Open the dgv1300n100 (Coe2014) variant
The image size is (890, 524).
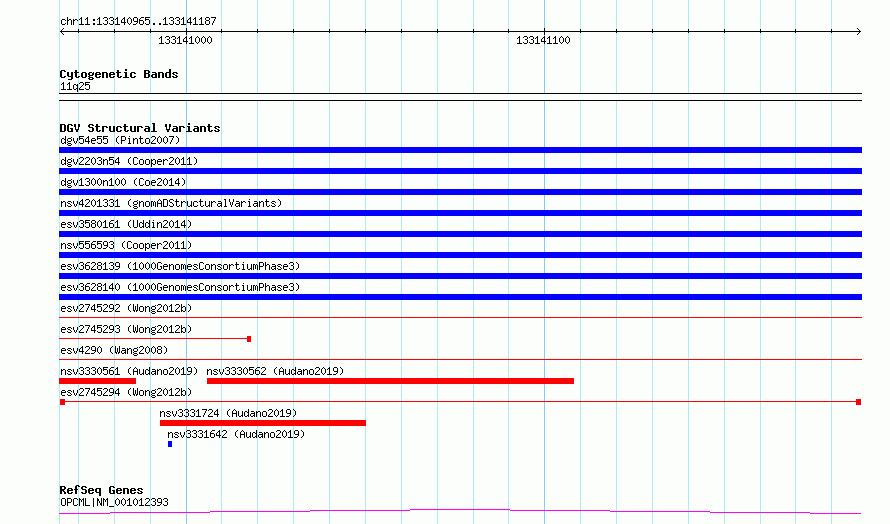point(123,182)
